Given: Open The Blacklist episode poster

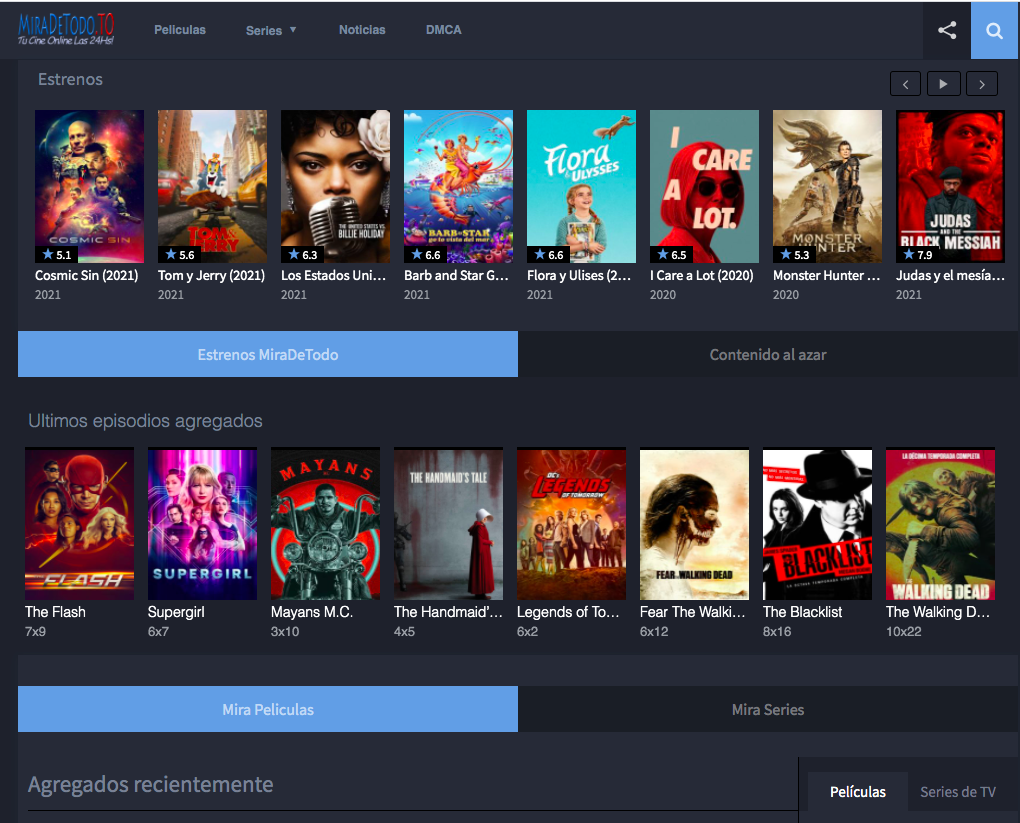Looking at the screenshot, I should point(817,523).
